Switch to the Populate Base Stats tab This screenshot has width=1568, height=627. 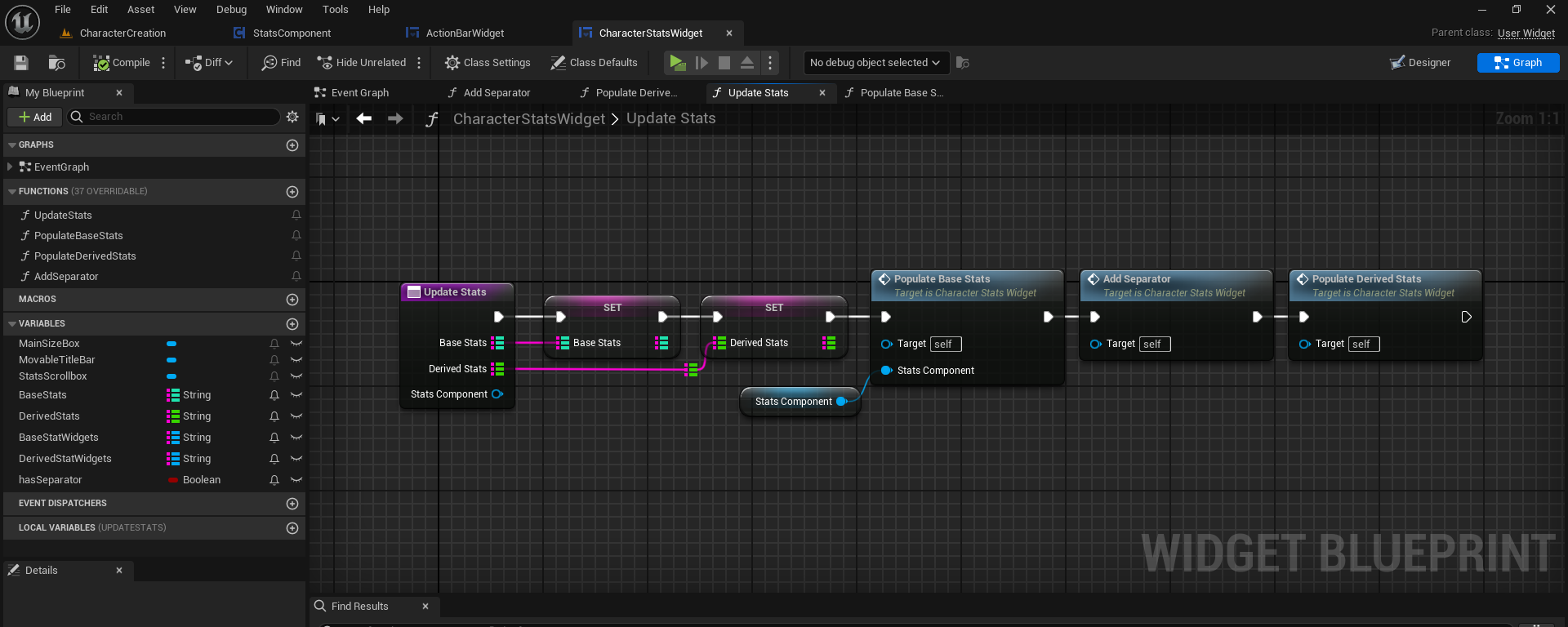[x=894, y=93]
